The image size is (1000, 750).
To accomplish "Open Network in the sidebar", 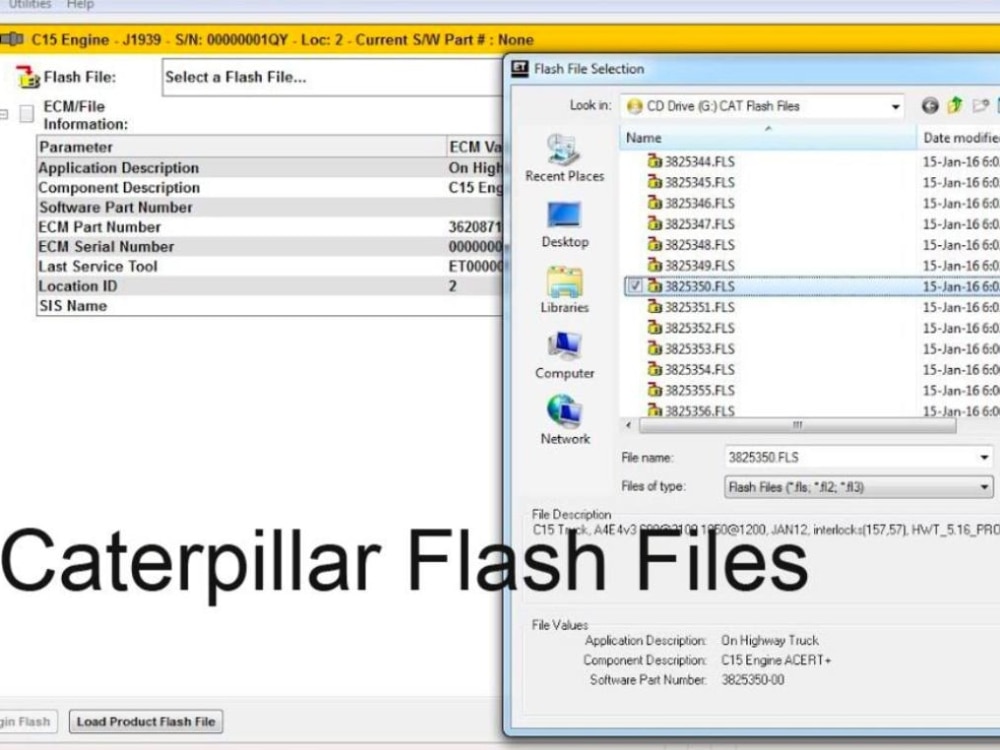I will (564, 420).
